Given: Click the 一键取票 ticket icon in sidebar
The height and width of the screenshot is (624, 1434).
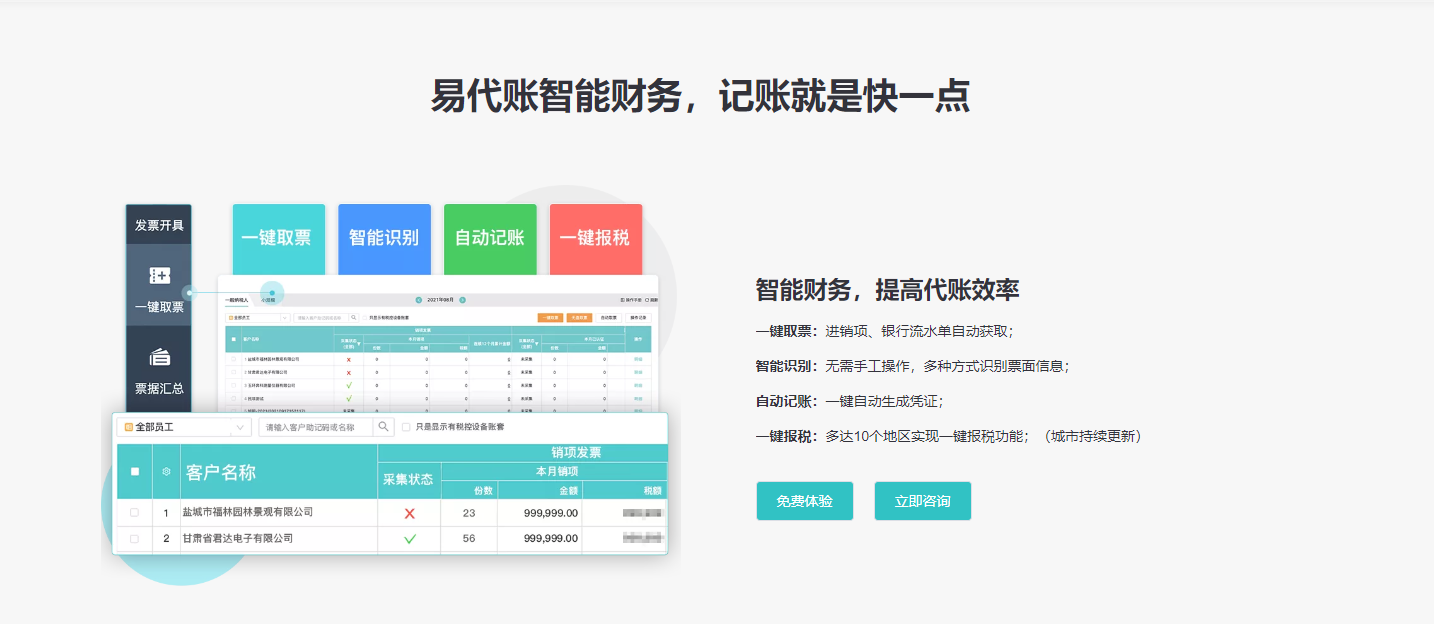Looking at the screenshot, I should click(159, 276).
